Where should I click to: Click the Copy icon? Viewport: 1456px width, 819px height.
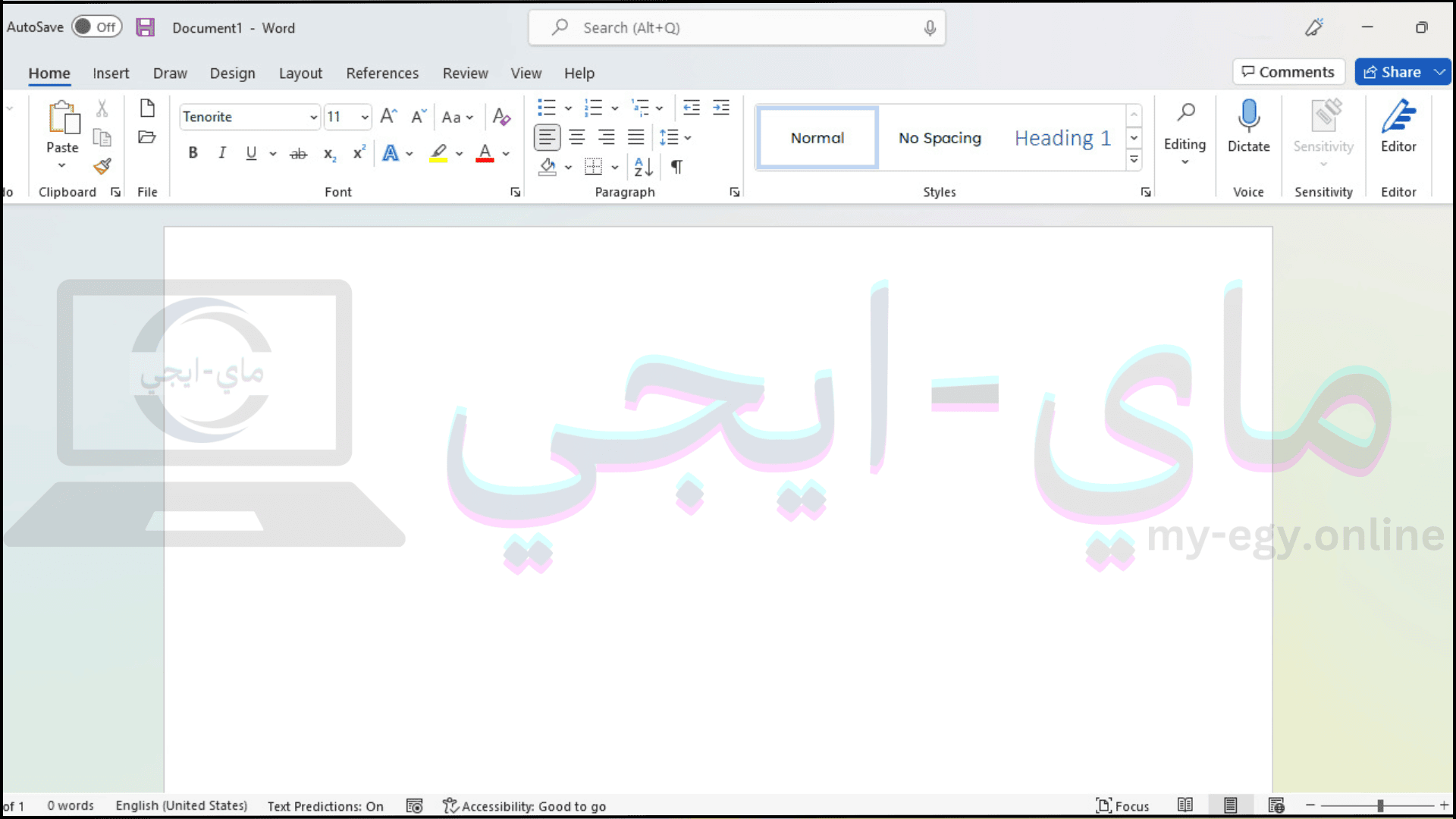tap(102, 137)
